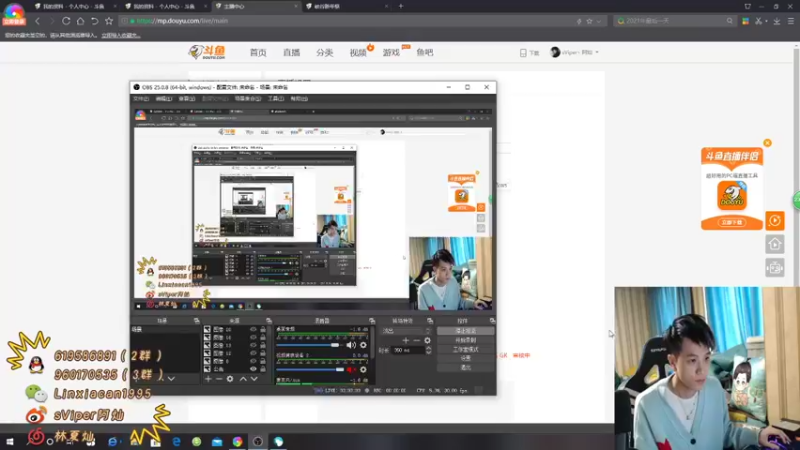
Task: Open Douyu 直播 nav link
Action: coord(291,53)
